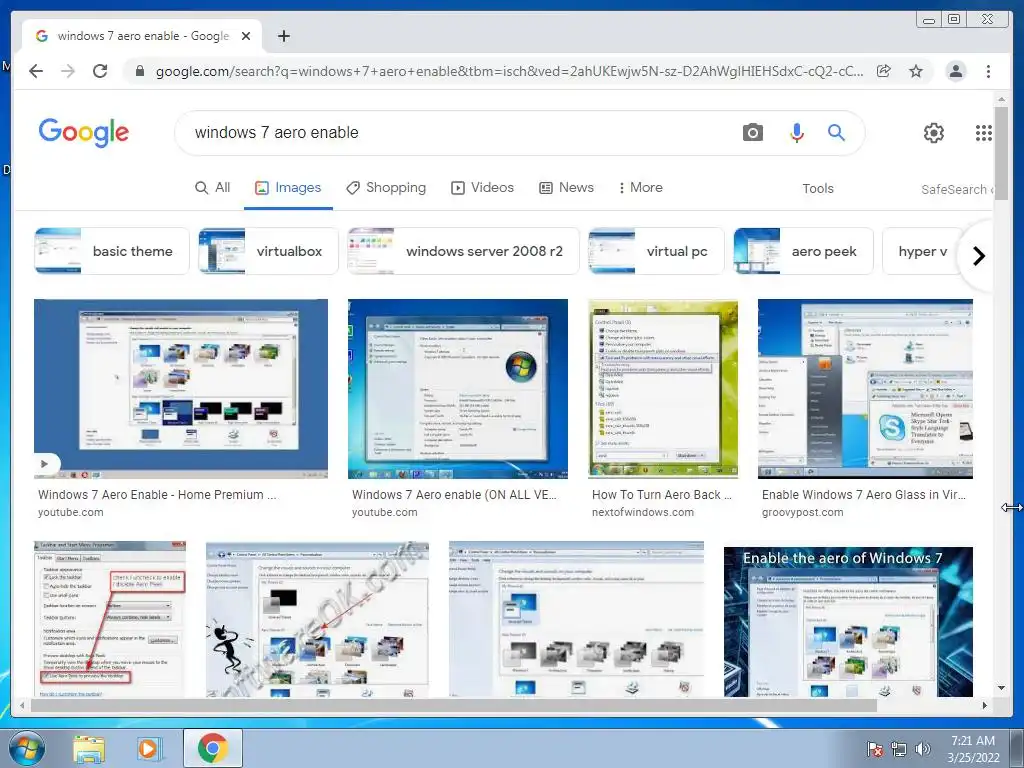The height and width of the screenshot is (768, 1024).
Task: Reload the current page
Action: [x=100, y=71]
